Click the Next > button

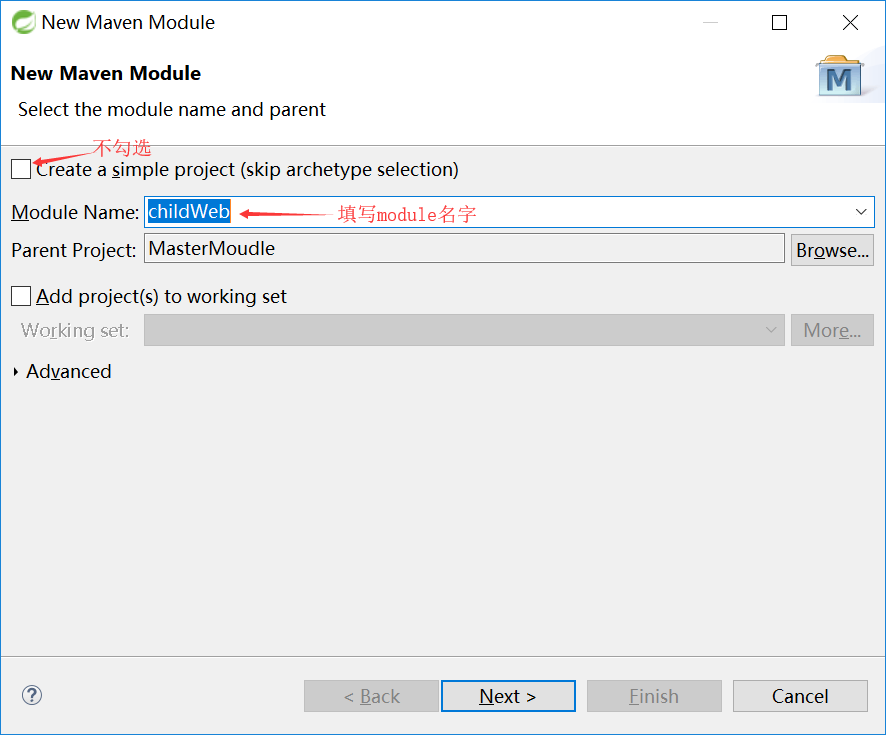[x=508, y=696]
